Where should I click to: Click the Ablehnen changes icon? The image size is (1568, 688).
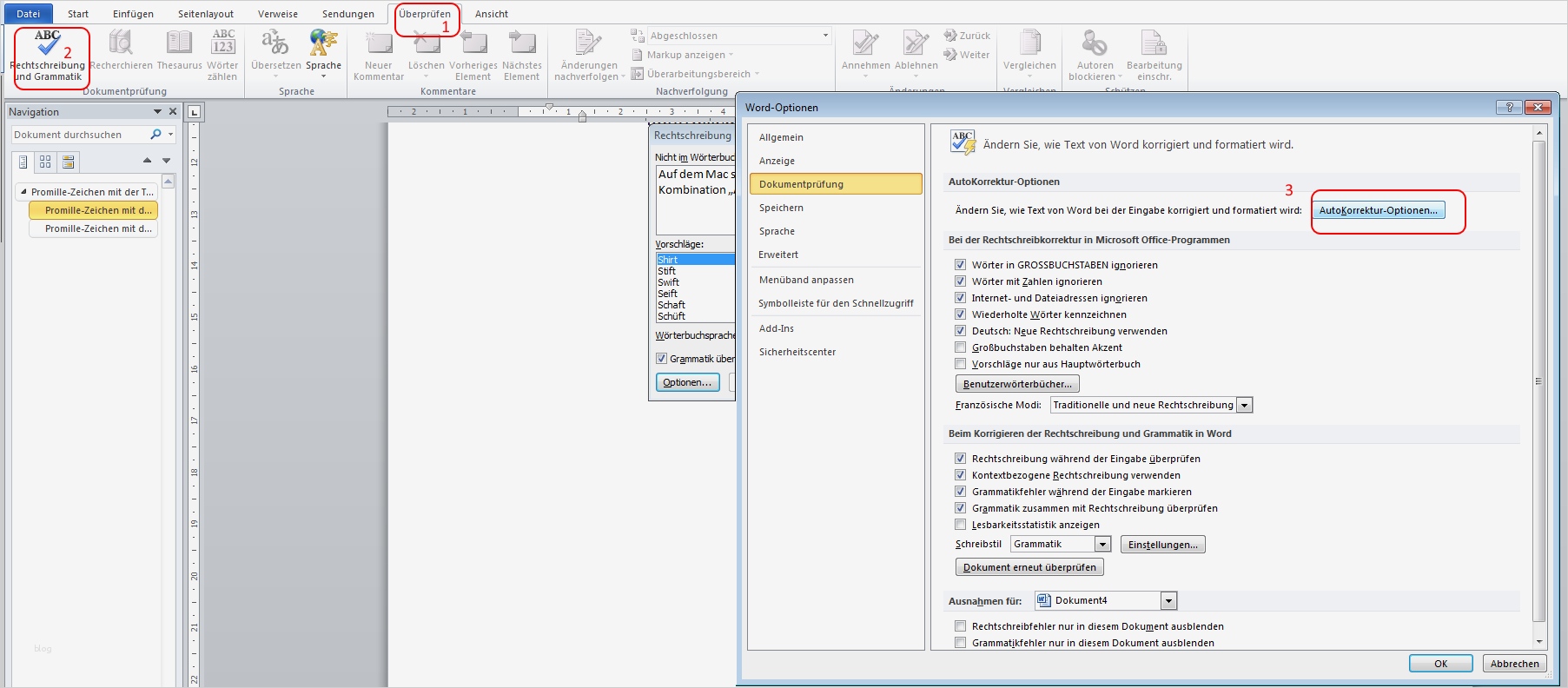(916, 43)
